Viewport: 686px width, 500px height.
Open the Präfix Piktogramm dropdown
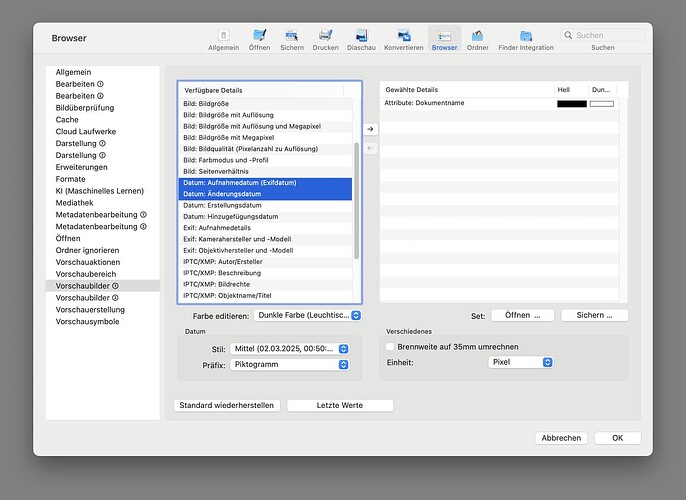(290, 364)
